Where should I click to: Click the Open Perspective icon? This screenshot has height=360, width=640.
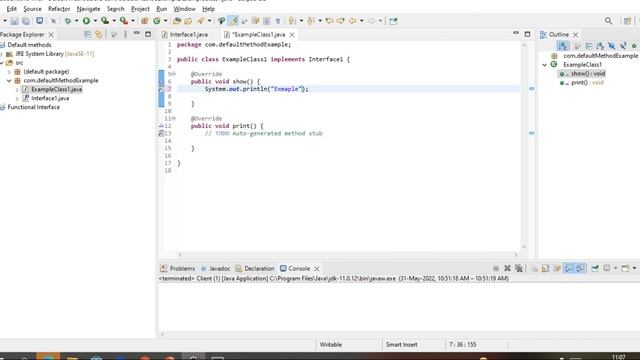pos(627,21)
